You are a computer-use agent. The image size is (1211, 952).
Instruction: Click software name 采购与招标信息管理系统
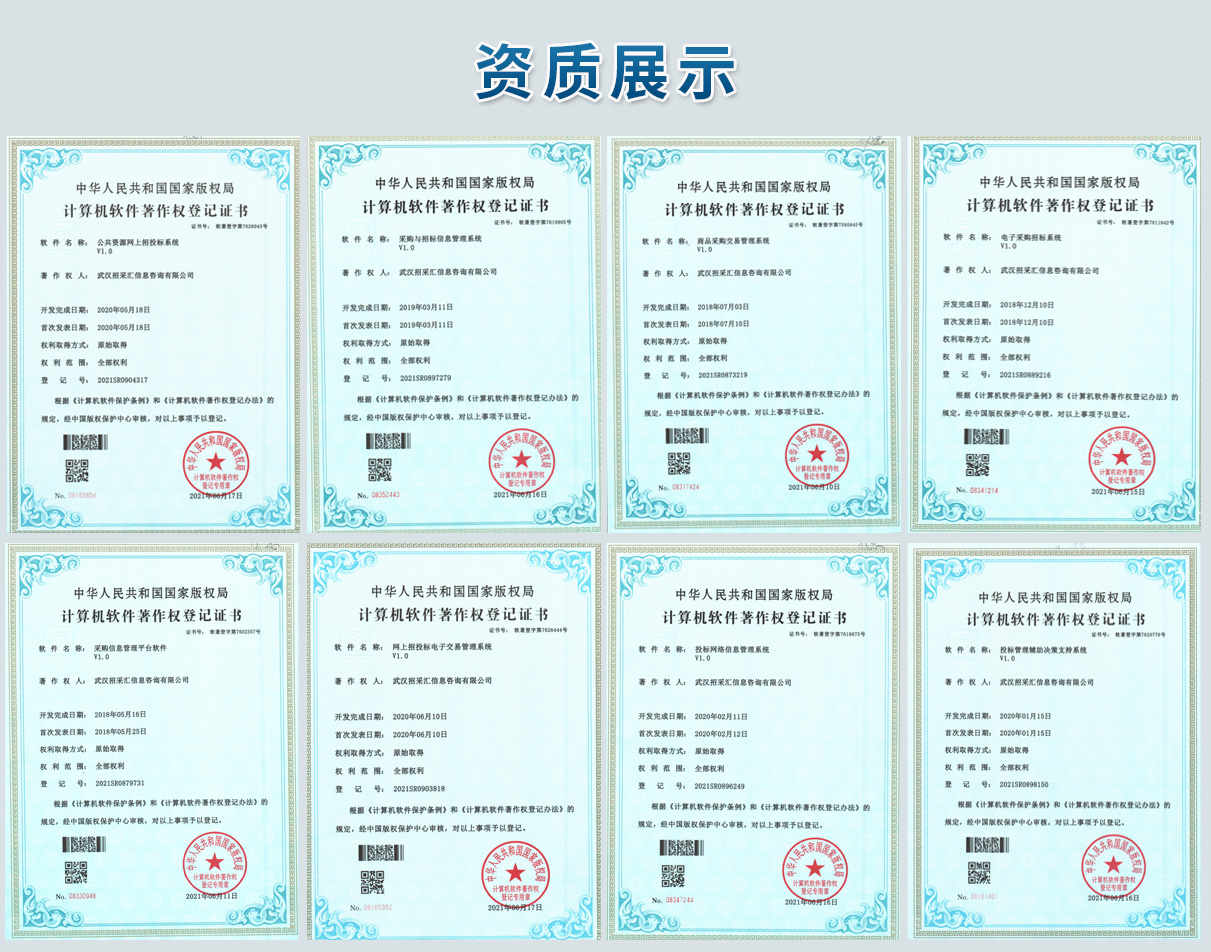[x=440, y=240]
